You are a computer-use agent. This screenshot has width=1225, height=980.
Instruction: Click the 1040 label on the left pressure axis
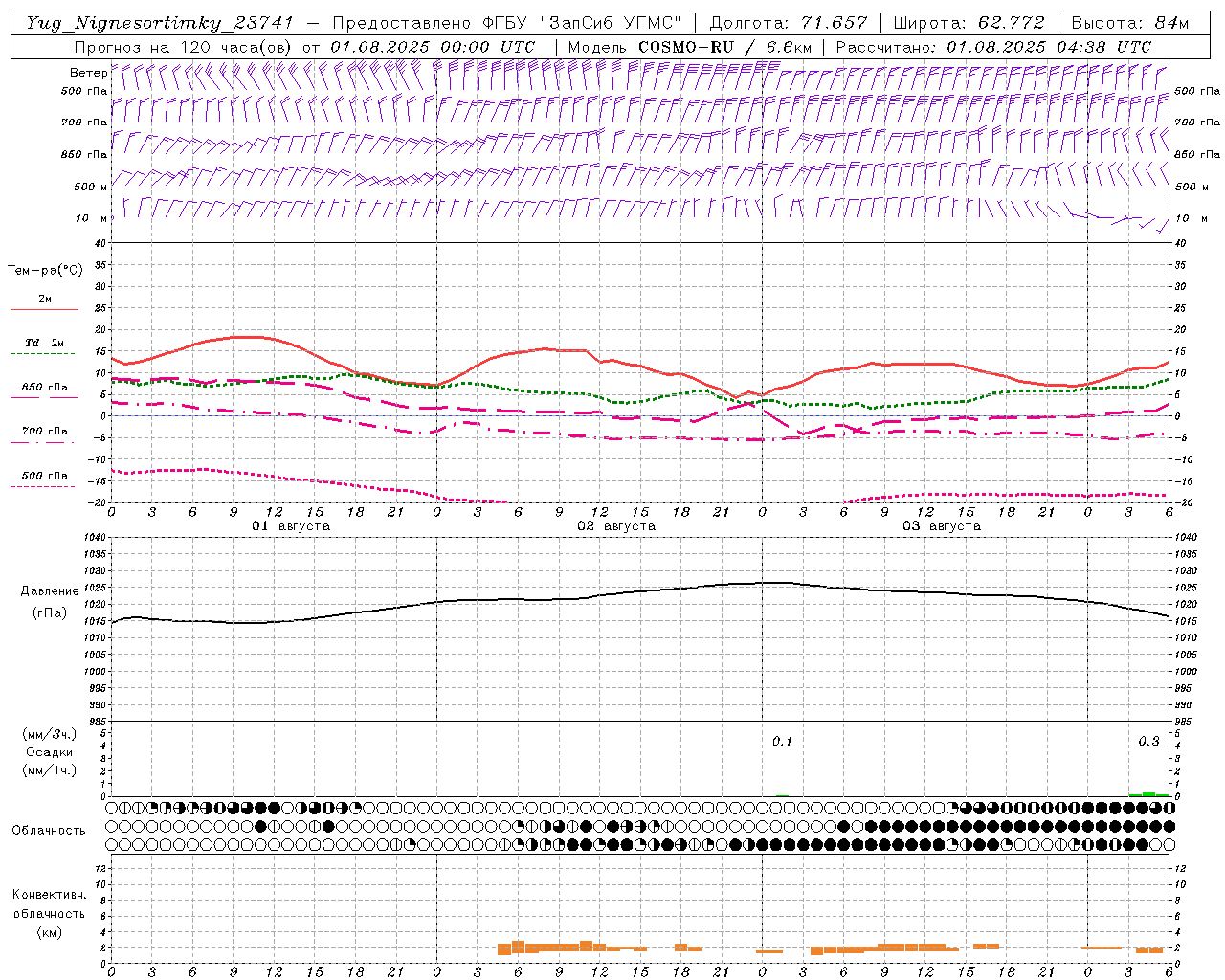[96, 538]
